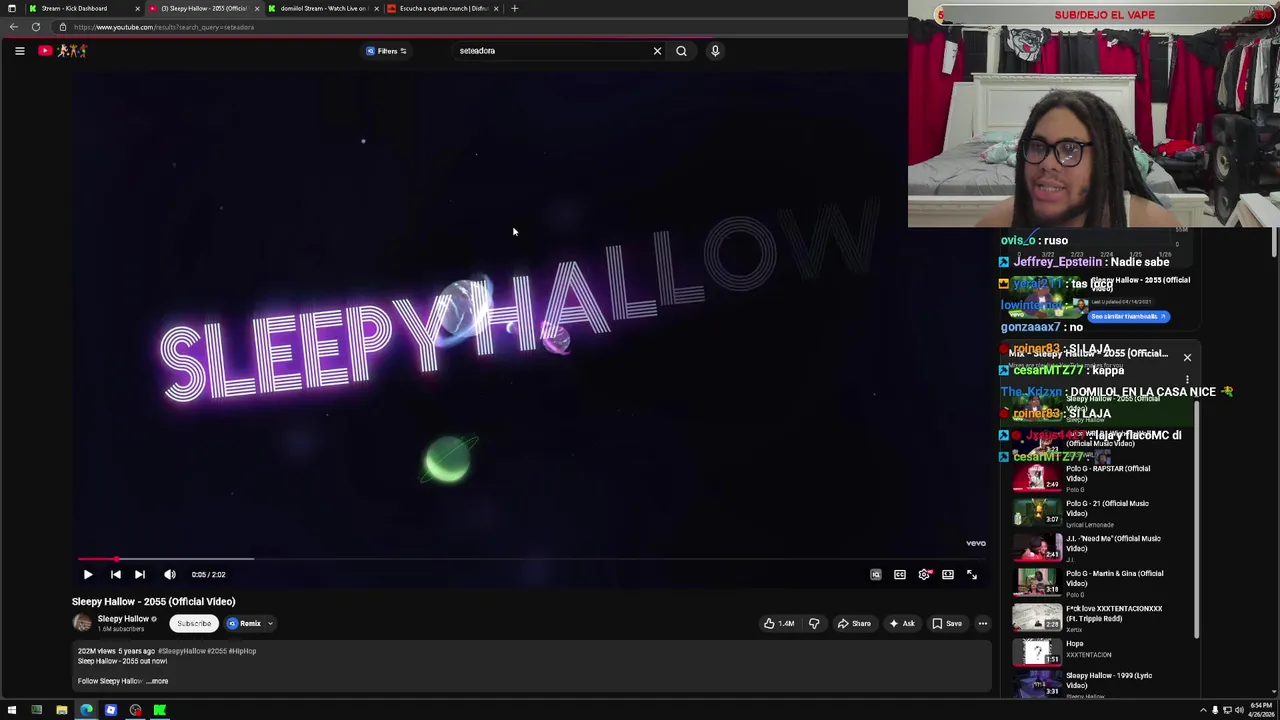Open more actions three-dot menu under video
Screen dimensions: 1280x720
pyautogui.click(x=983, y=624)
